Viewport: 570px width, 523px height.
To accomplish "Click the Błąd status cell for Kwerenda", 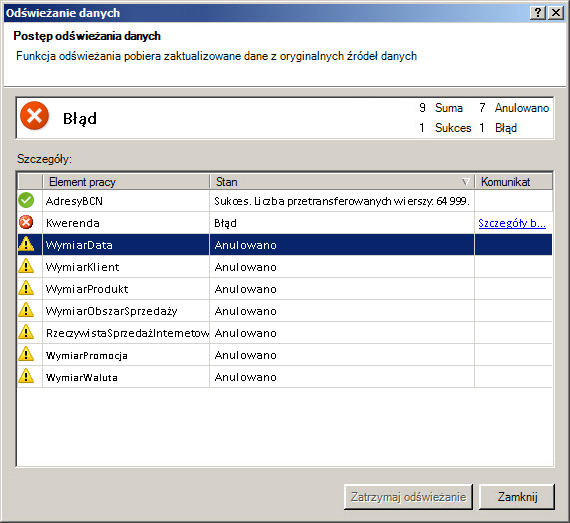I will pos(342,223).
